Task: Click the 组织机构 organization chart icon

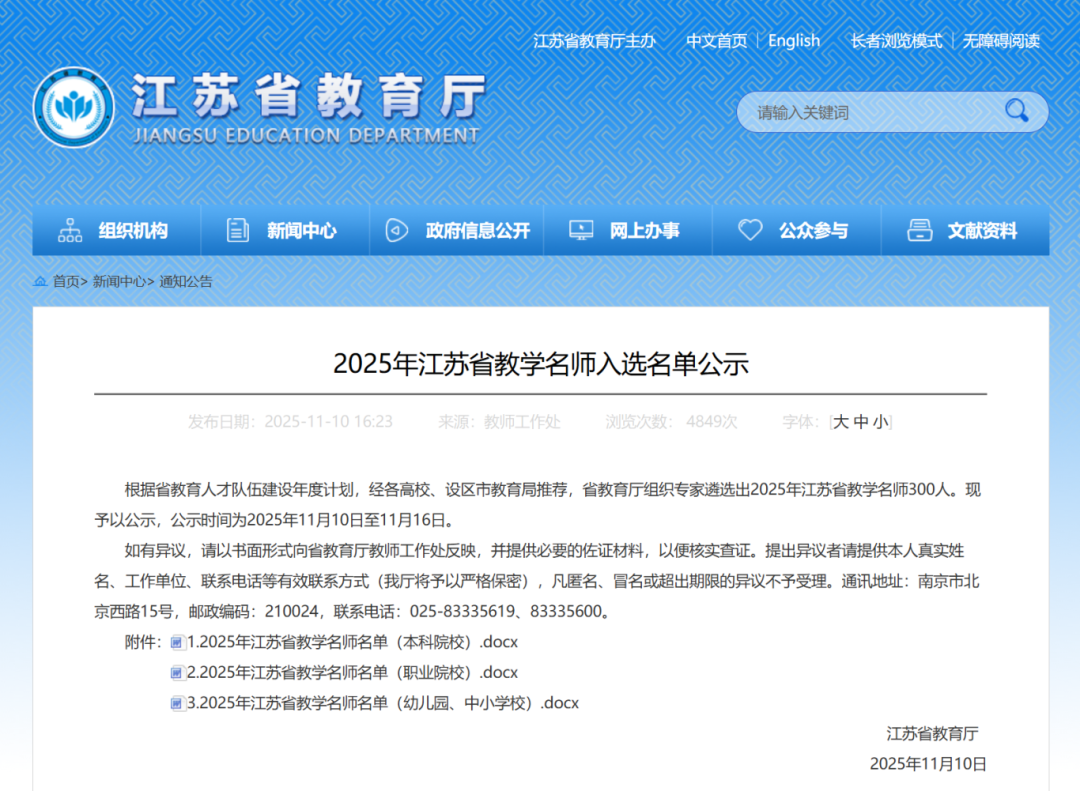Action: pyautogui.click(x=70, y=231)
